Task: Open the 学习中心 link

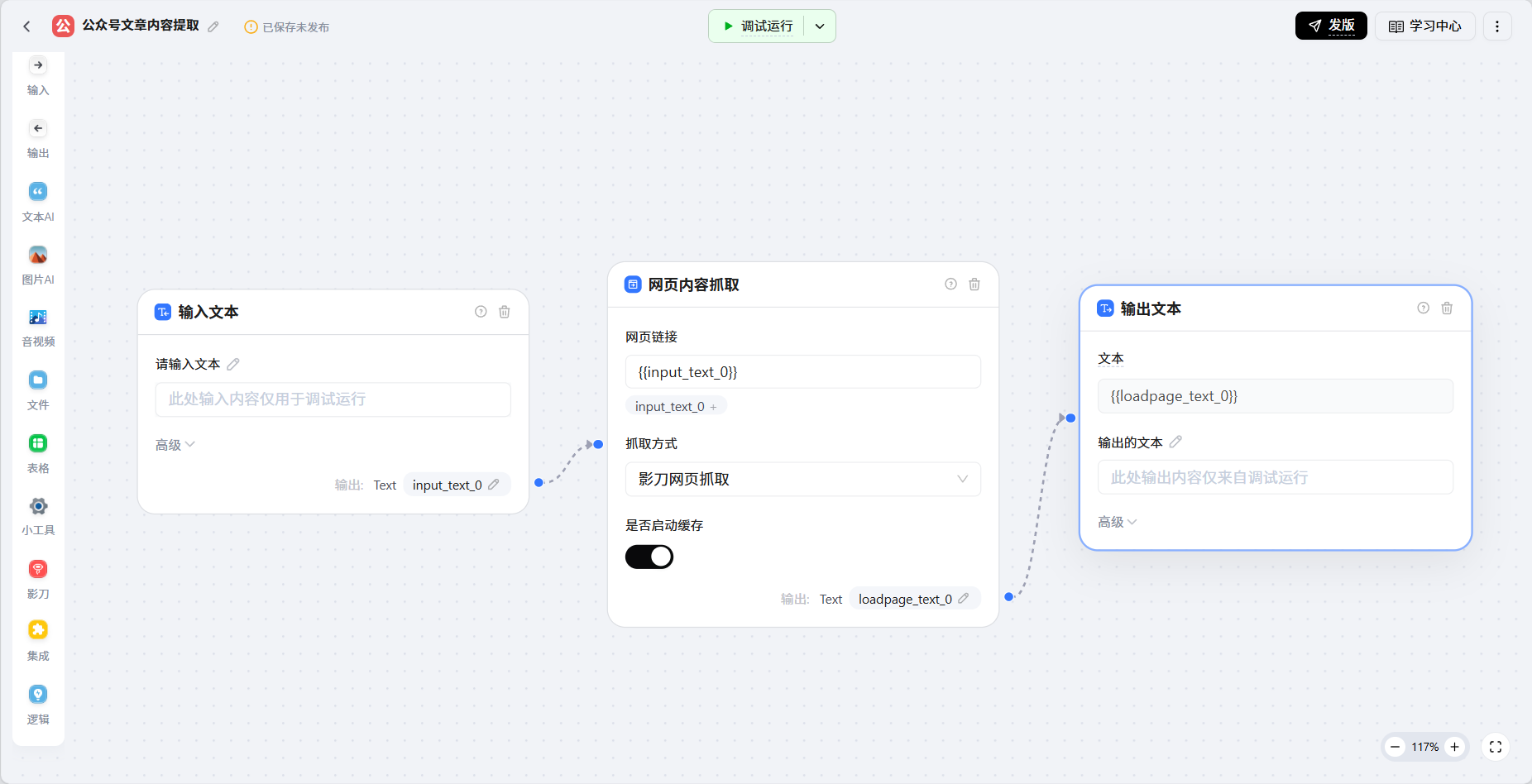Action: (1424, 26)
